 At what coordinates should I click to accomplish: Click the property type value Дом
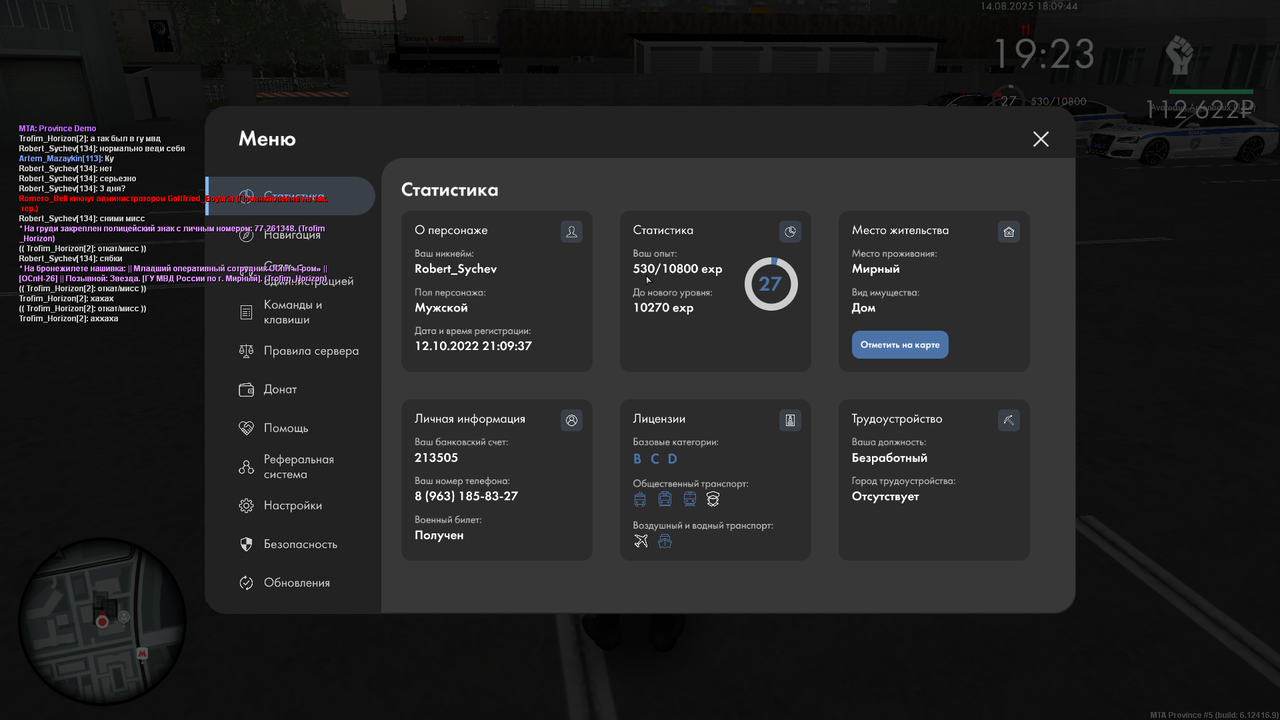click(864, 308)
